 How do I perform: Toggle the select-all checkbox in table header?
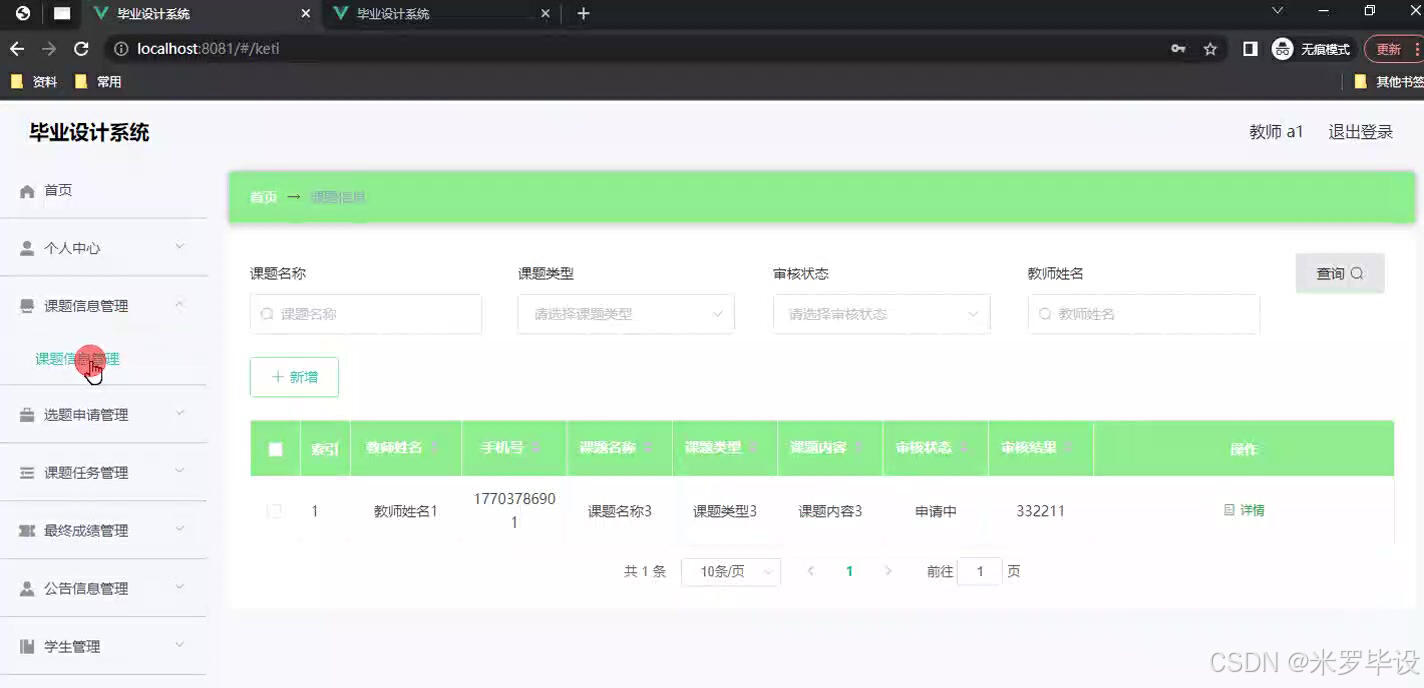pyautogui.click(x=275, y=448)
